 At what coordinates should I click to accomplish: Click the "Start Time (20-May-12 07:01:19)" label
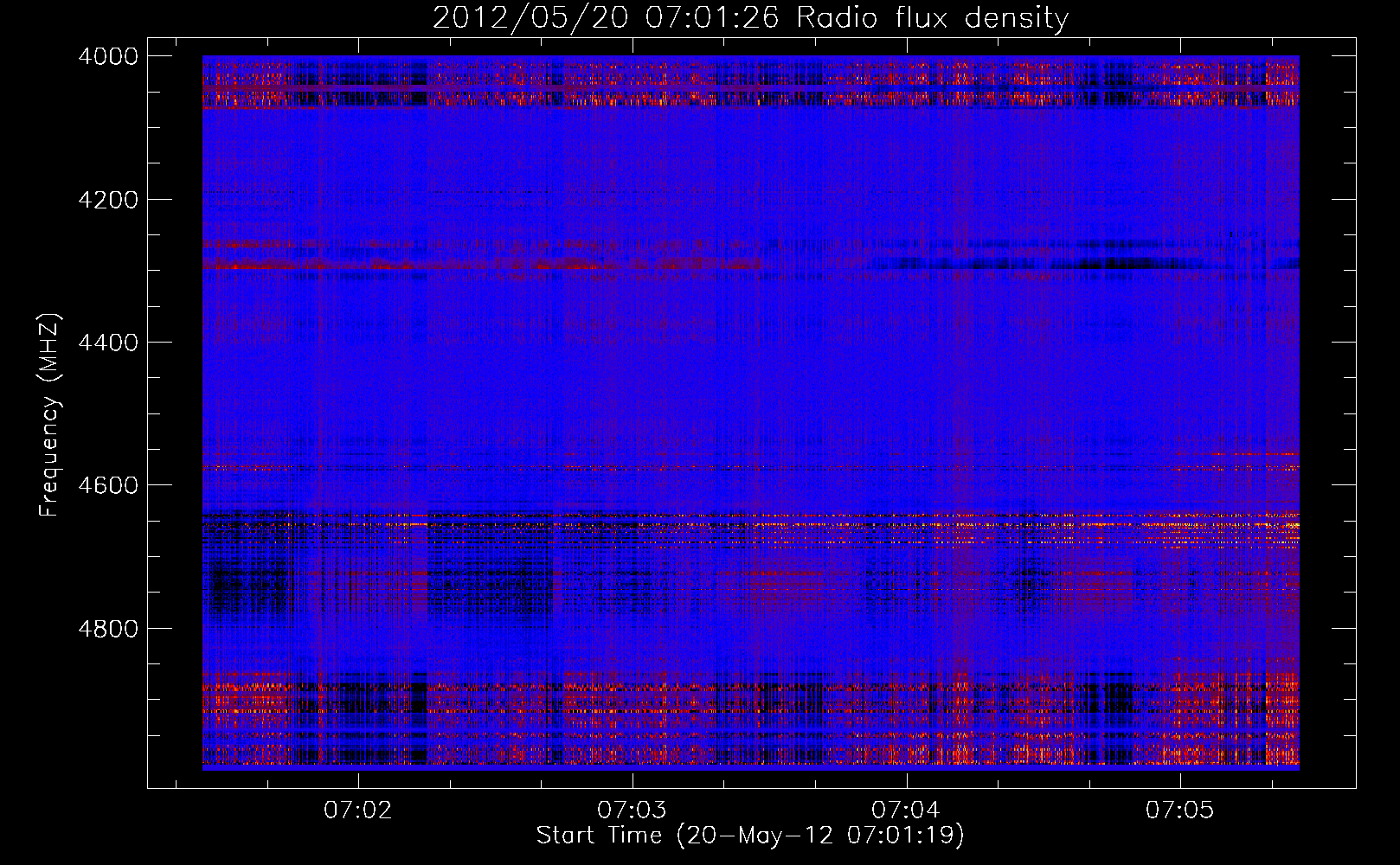pyautogui.click(x=750, y=835)
